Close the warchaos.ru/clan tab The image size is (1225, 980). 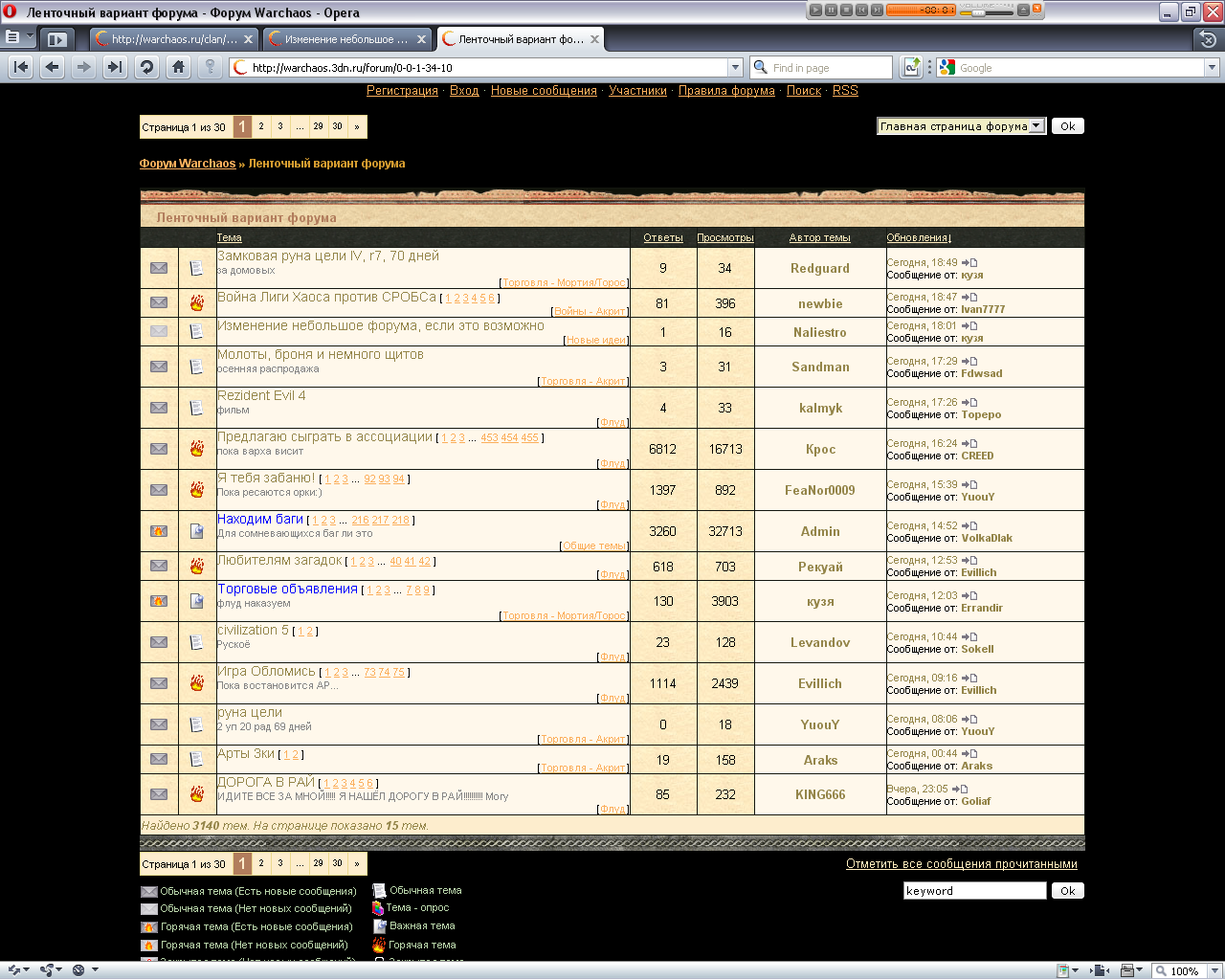click(x=249, y=39)
